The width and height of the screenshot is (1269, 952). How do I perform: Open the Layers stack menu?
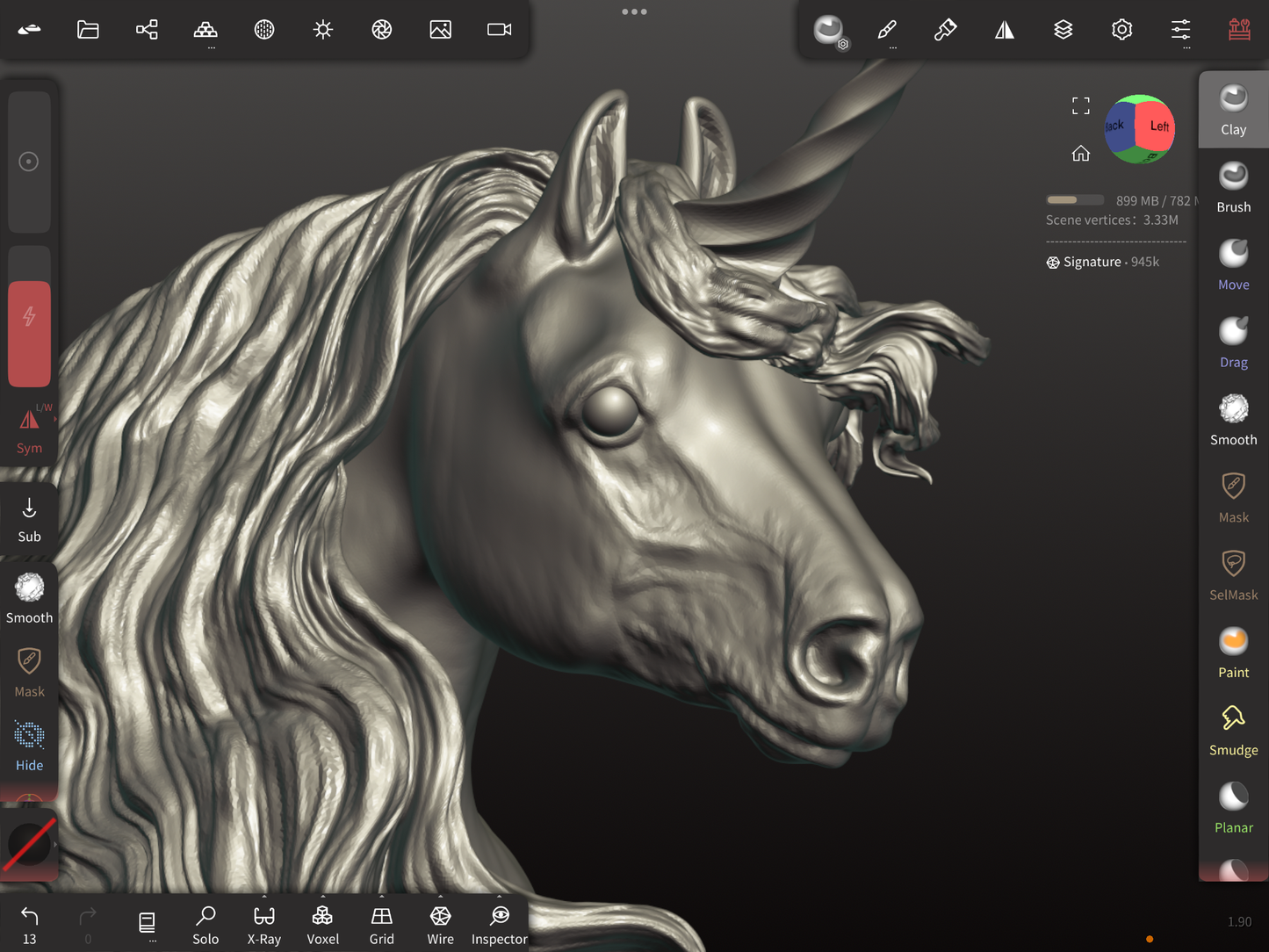(x=1063, y=30)
